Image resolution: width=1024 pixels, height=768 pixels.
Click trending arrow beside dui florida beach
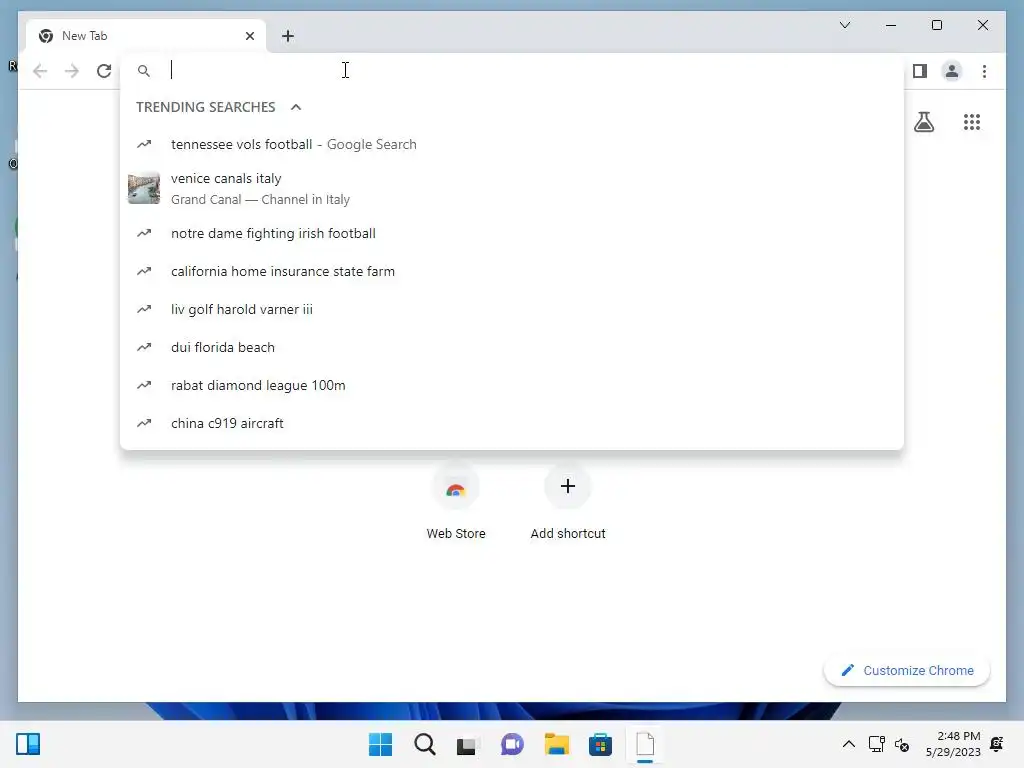(x=144, y=347)
